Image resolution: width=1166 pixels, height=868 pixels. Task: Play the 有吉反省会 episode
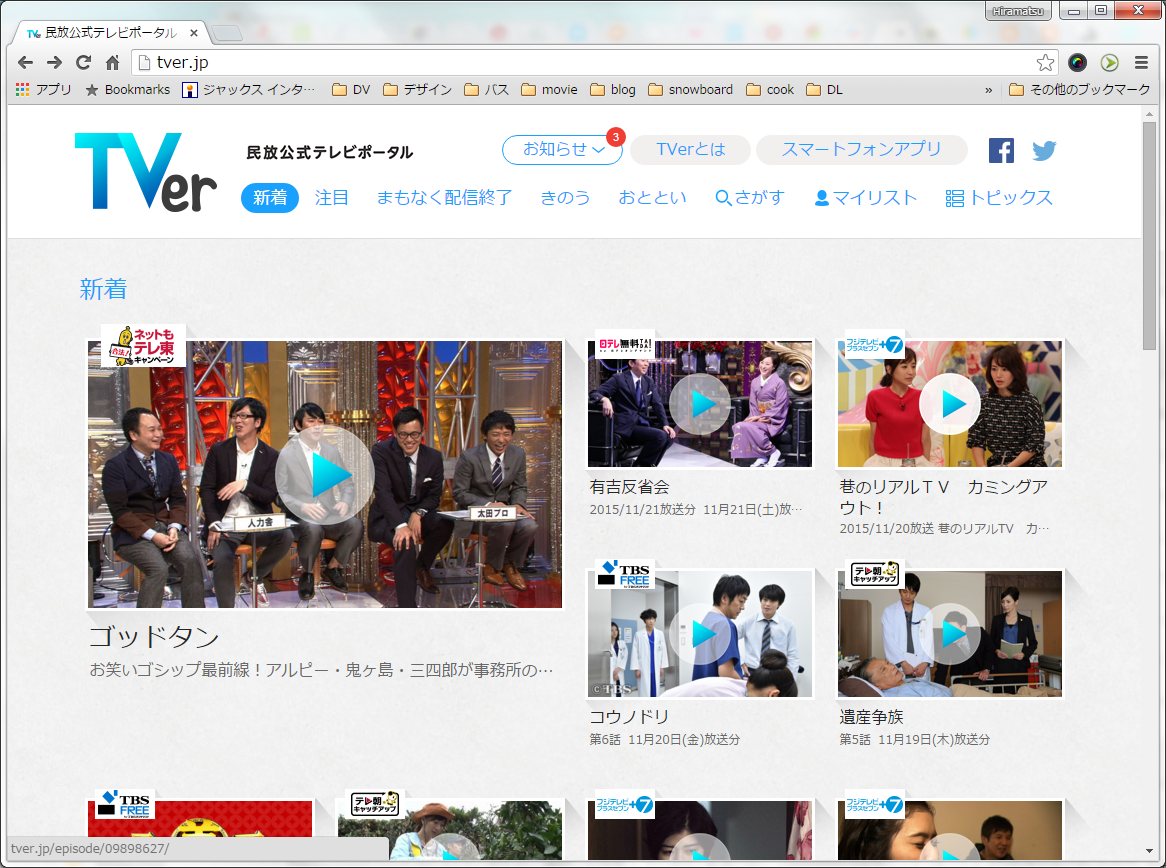[x=699, y=404]
